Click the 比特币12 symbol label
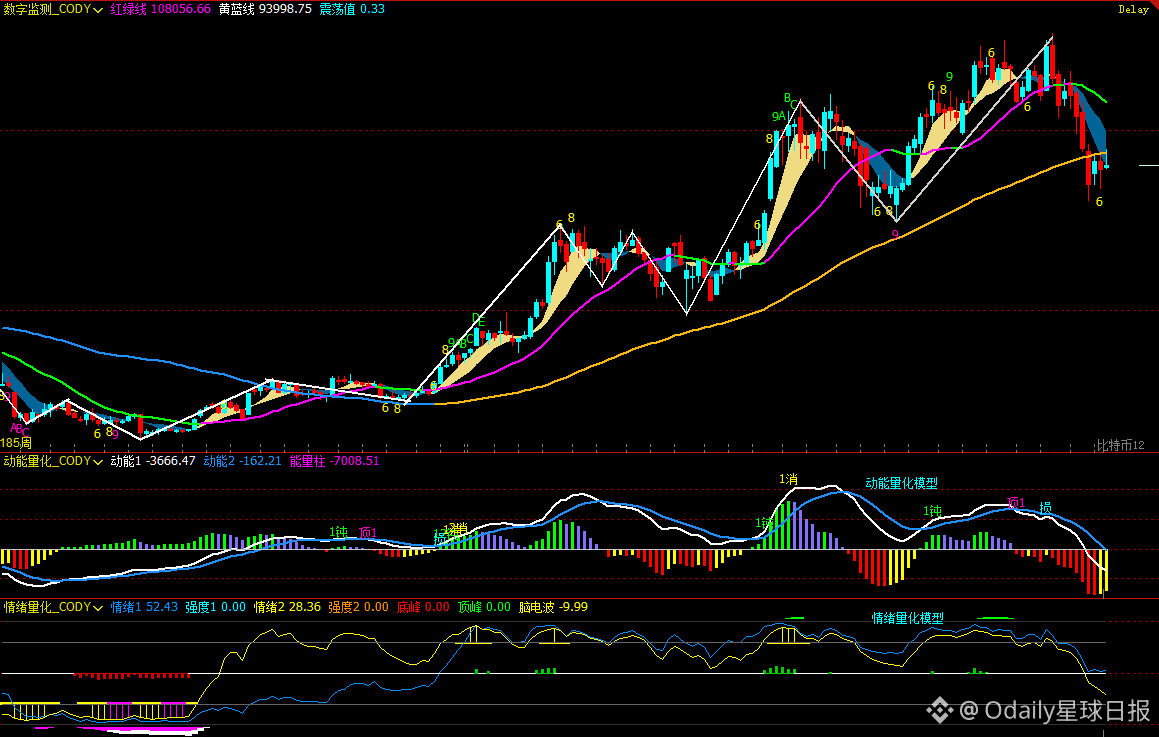This screenshot has height=737, width=1159. [1120, 445]
